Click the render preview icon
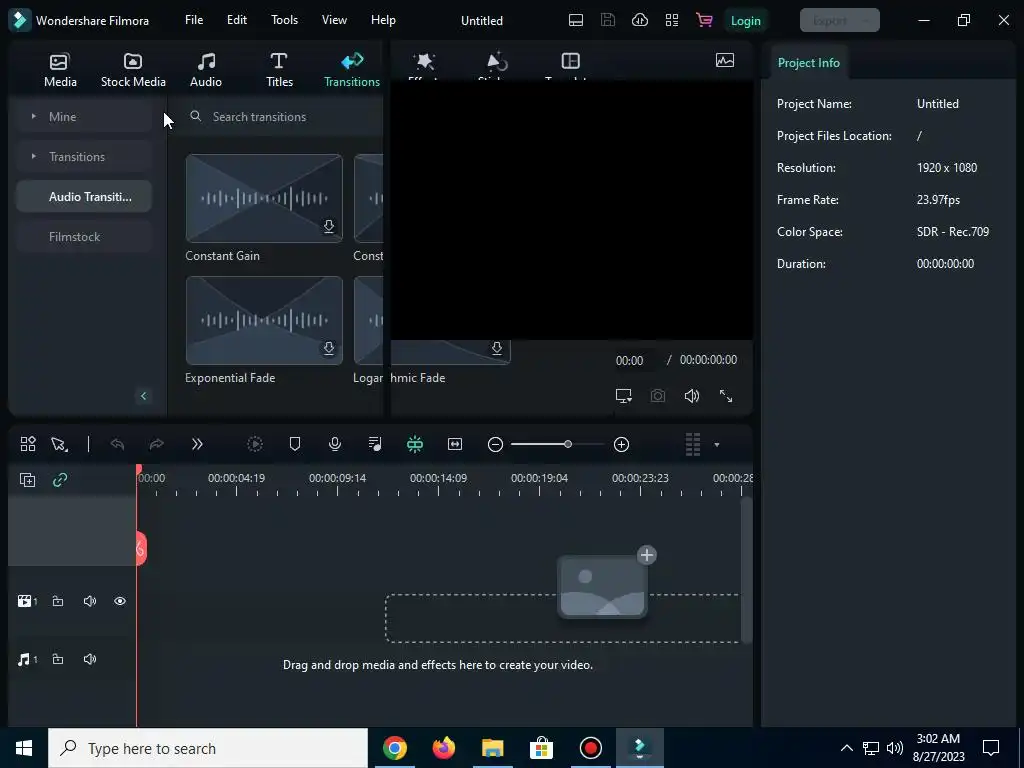Viewport: 1024px width, 768px height. 255,444
